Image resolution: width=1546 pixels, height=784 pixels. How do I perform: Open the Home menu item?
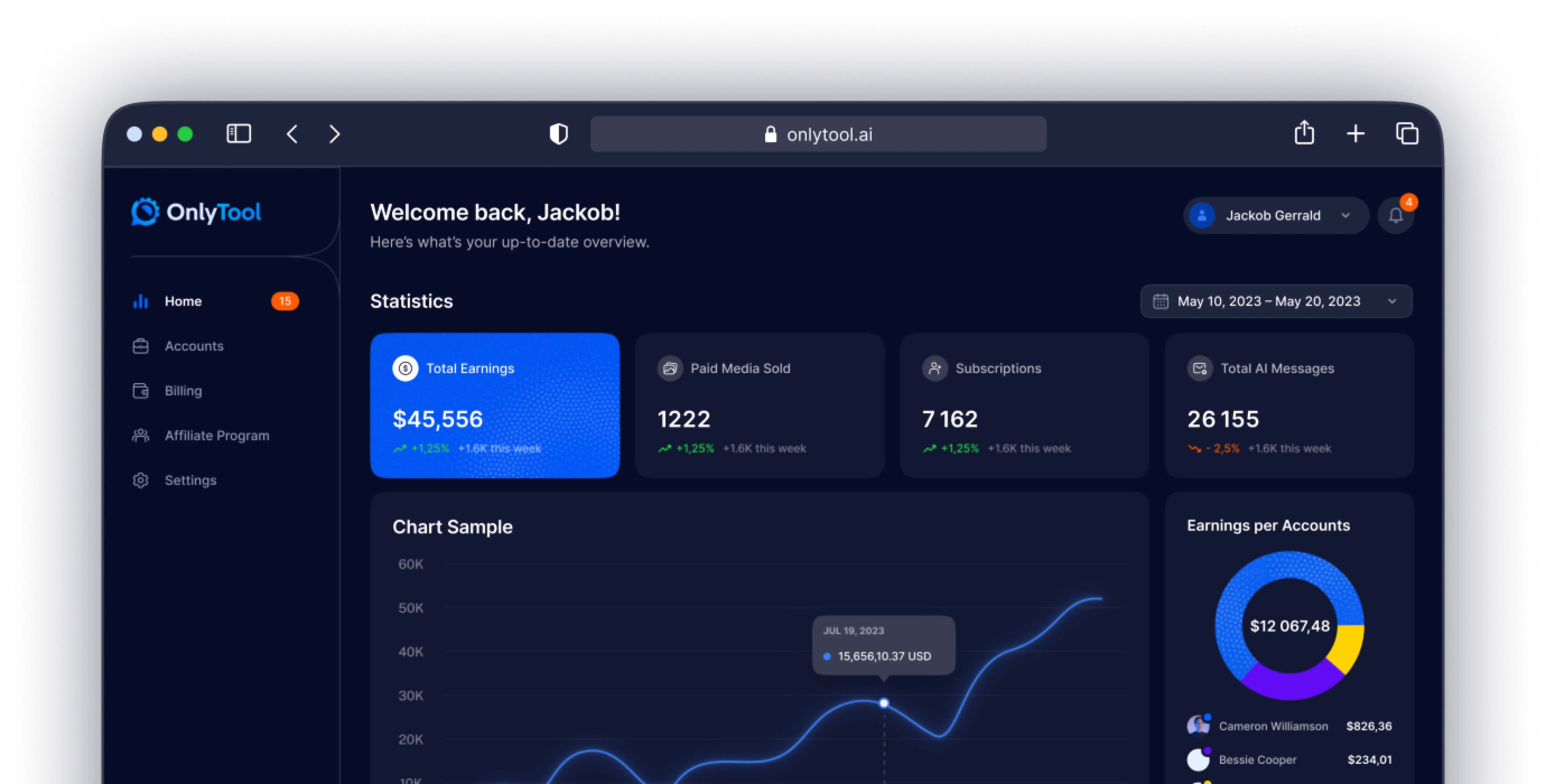coord(215,301)
